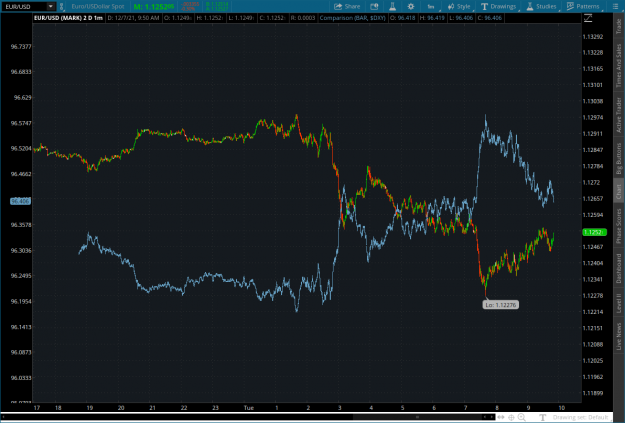Click the 23 label on the time axis

tap(215, 407)
